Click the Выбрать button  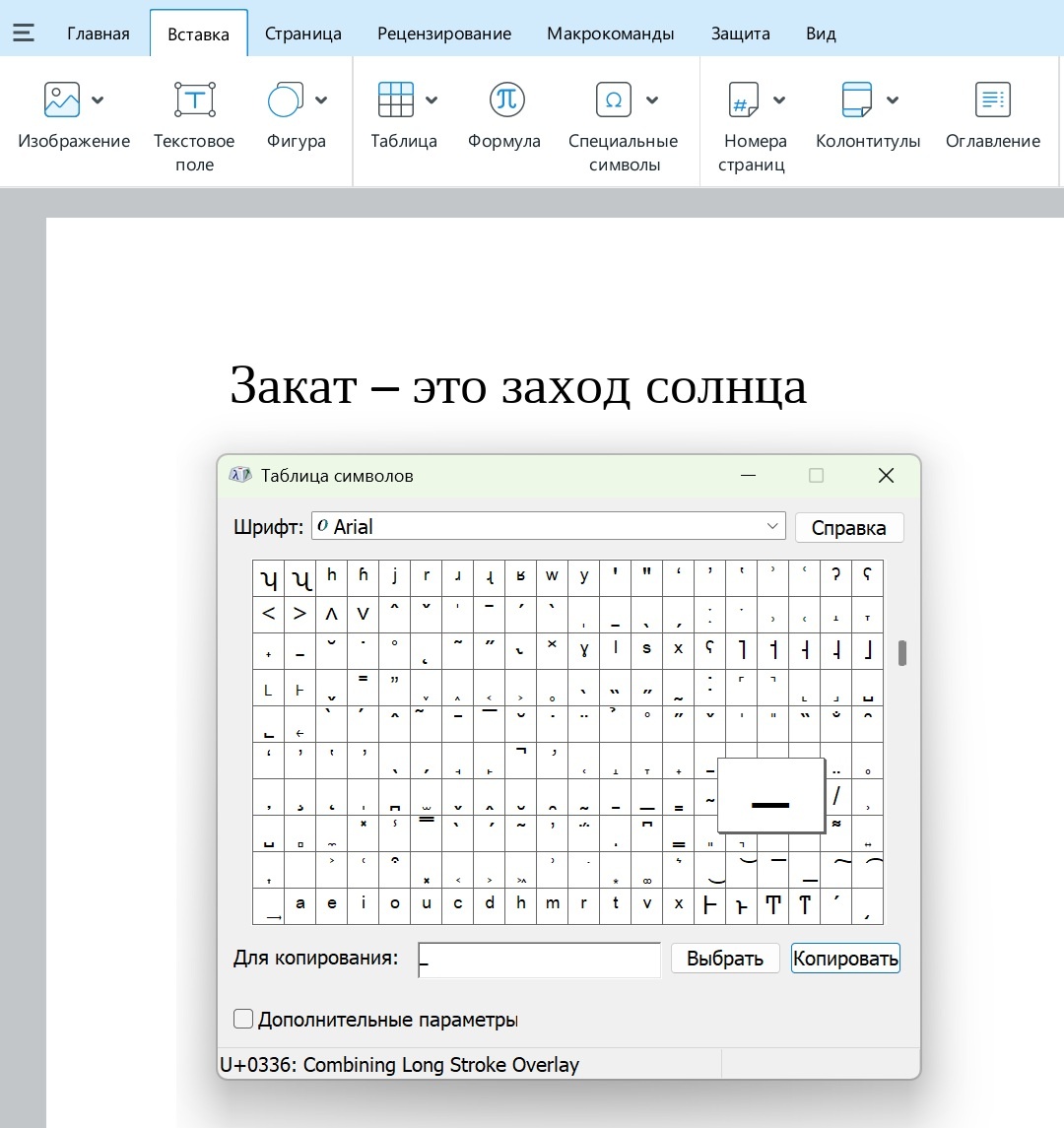725,958
